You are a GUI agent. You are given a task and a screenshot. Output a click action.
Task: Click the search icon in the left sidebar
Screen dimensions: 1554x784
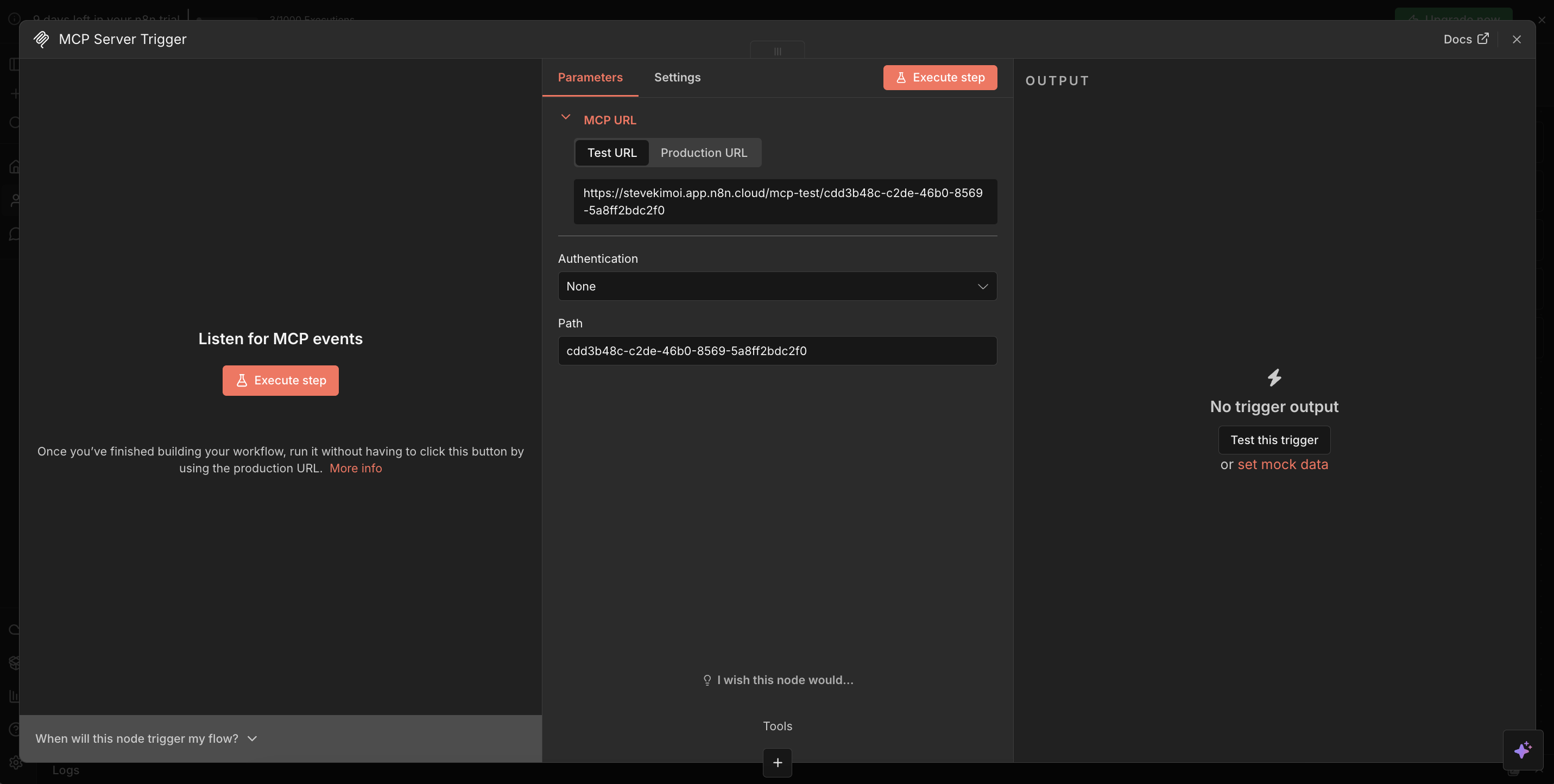[x=15, y=122]
